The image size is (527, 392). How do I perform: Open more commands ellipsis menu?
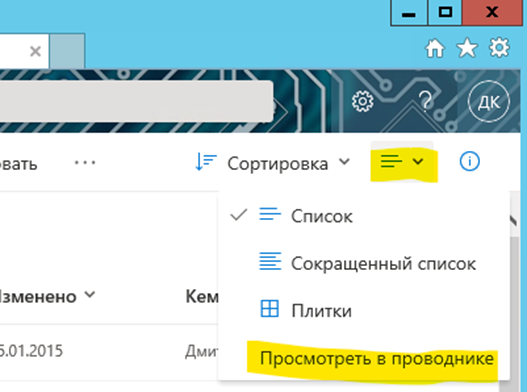(x=85, y=163)
